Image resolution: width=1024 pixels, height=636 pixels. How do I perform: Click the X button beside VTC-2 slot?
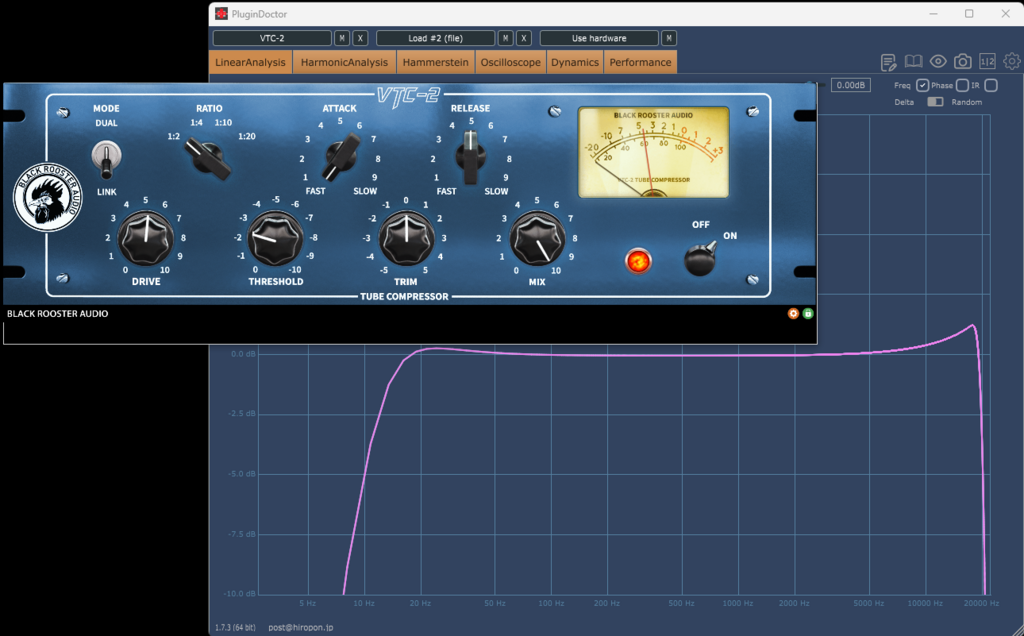360,38
